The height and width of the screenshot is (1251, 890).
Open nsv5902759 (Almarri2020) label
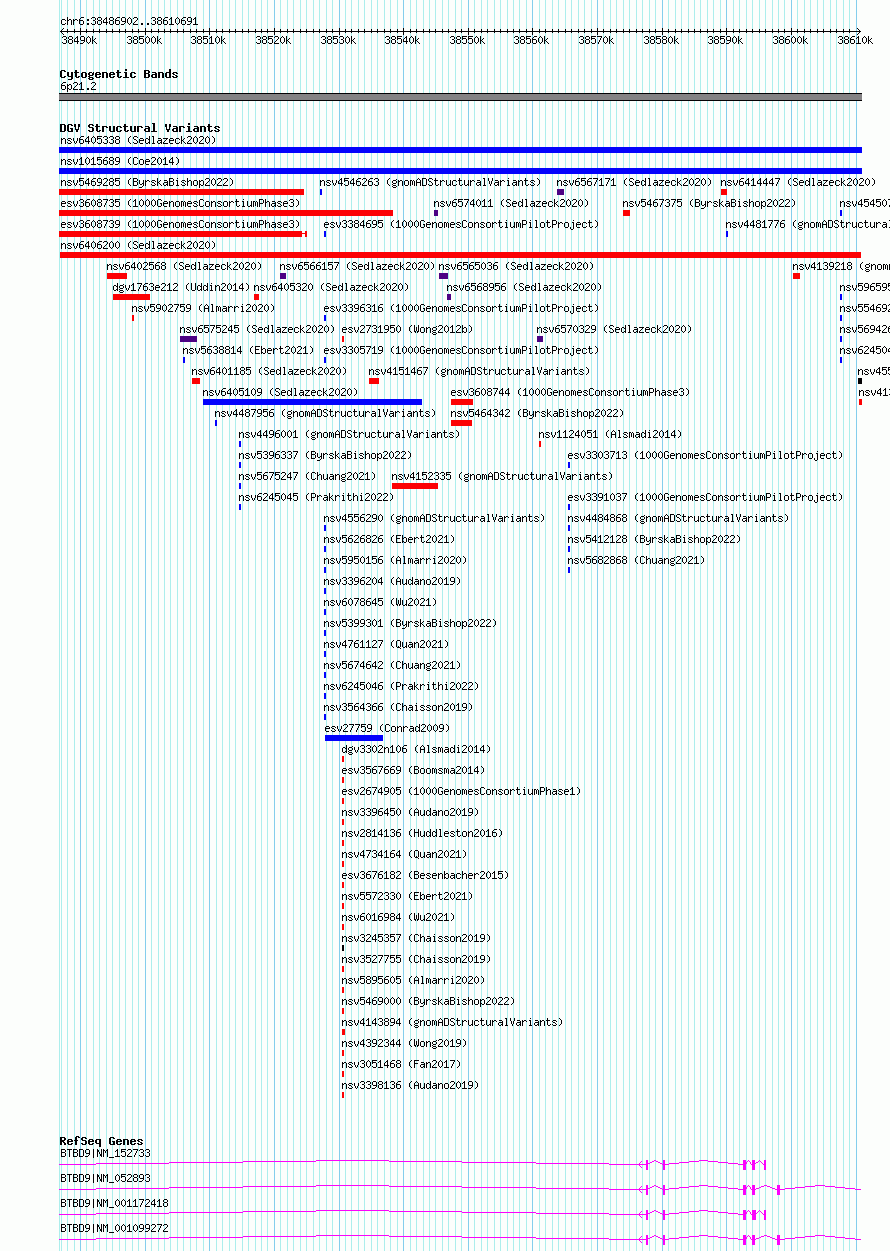click(203, 309)
